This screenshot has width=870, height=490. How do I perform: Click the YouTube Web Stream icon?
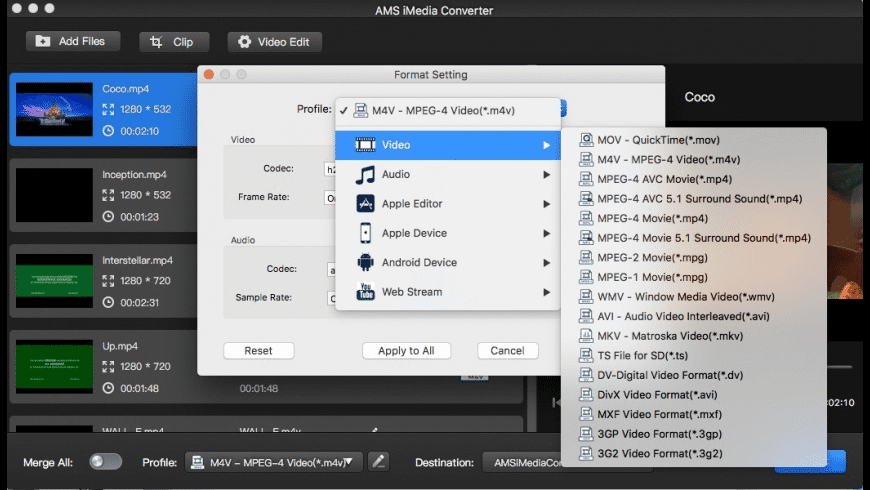pyautogui.click(x=365, y=291)
